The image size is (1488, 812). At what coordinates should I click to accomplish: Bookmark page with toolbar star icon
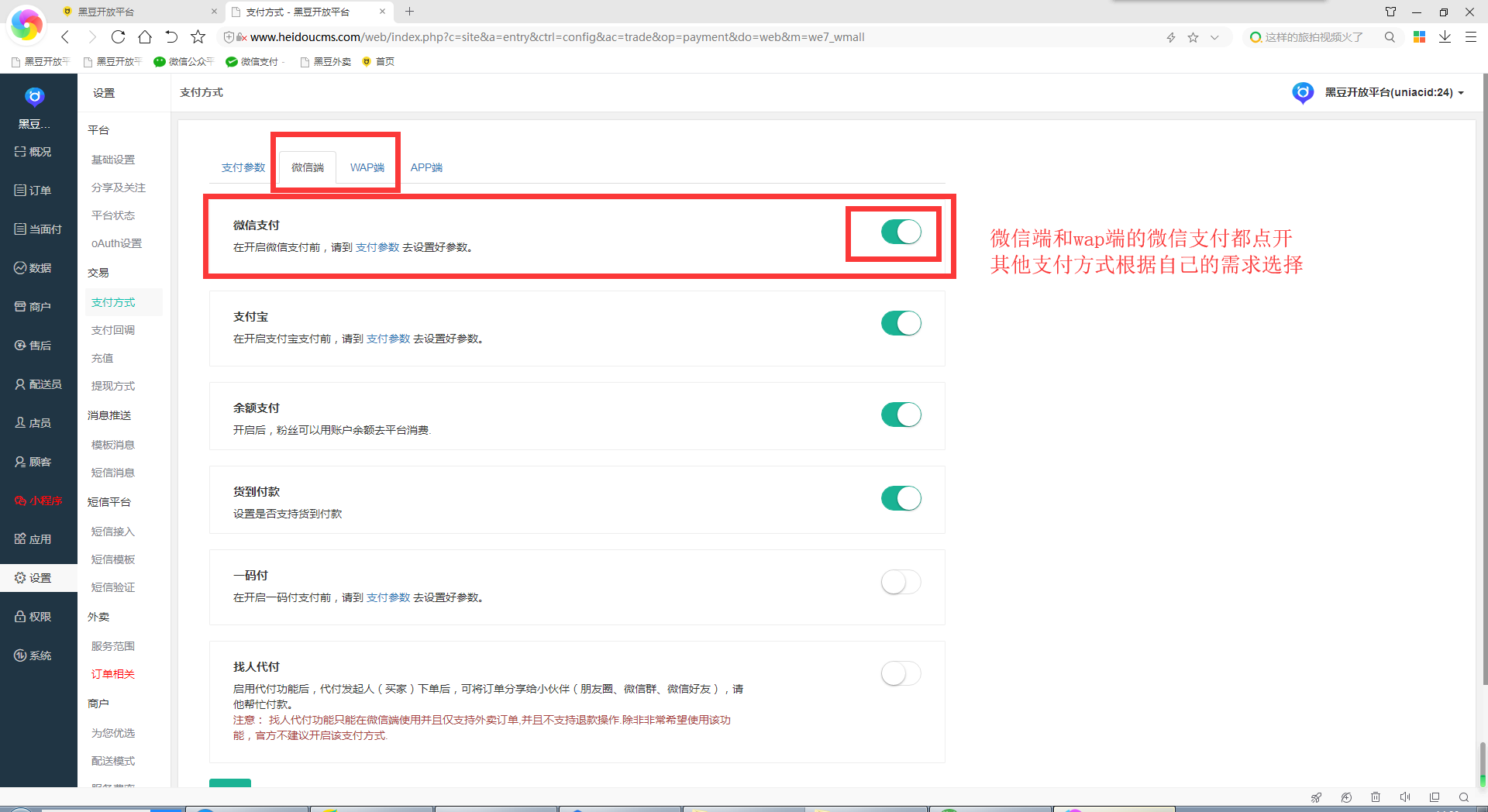click(x=198, y=36)
